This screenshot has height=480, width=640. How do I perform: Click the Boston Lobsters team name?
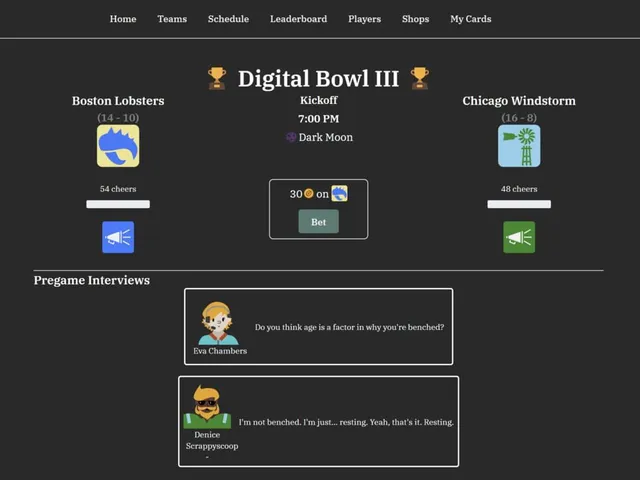click(118, 101)
